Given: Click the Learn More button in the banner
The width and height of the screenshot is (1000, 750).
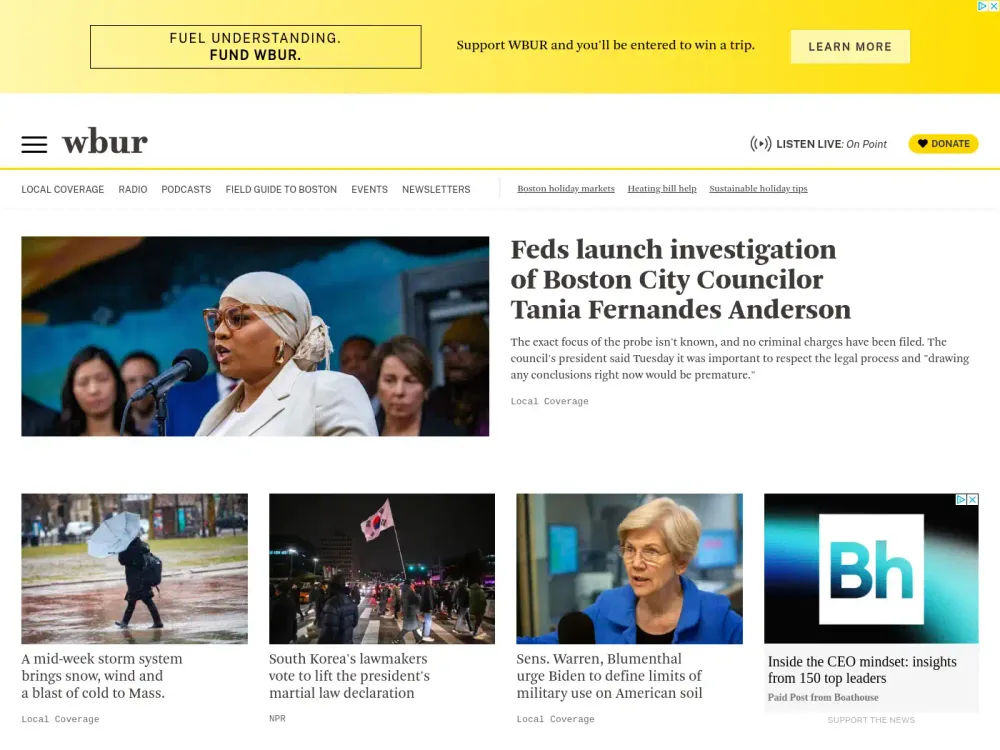Looking at the screenshot, I should (850, 46).
